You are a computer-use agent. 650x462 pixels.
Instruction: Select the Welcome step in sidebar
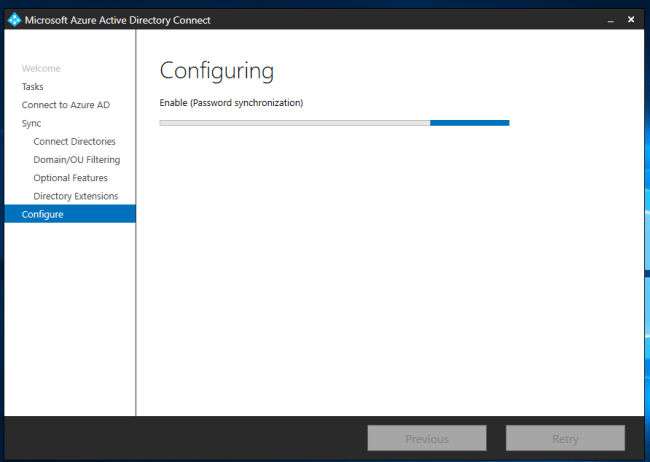(x=41, y=68)
